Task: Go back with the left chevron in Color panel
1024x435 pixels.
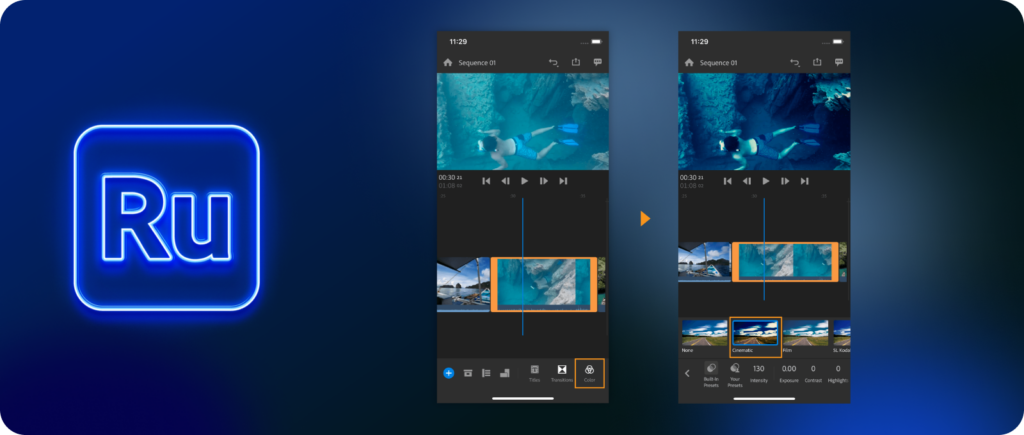Action: click(687, 374)
